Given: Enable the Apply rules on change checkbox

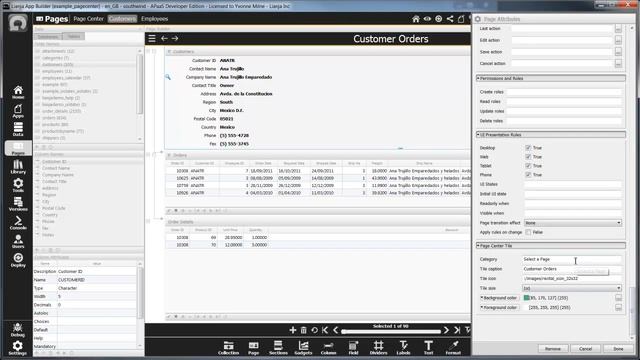Looking at the screenshot, I should click(528, 232).
